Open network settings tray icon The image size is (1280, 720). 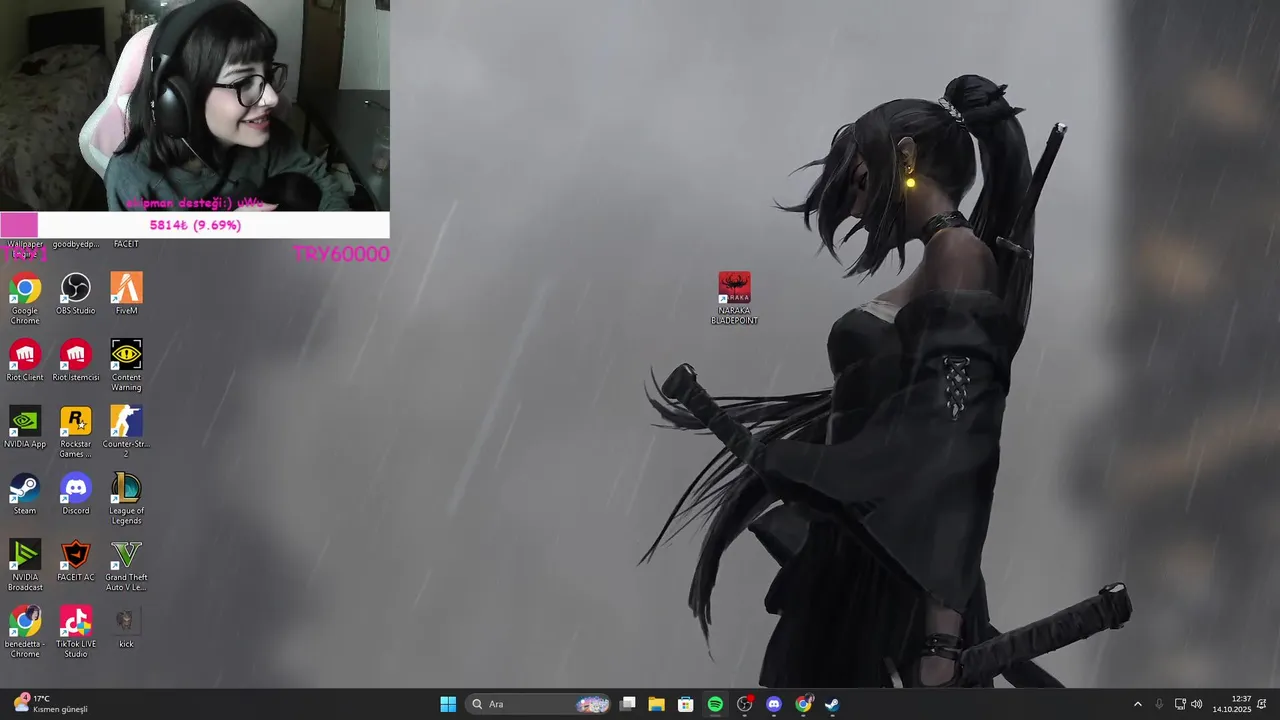1180,704
